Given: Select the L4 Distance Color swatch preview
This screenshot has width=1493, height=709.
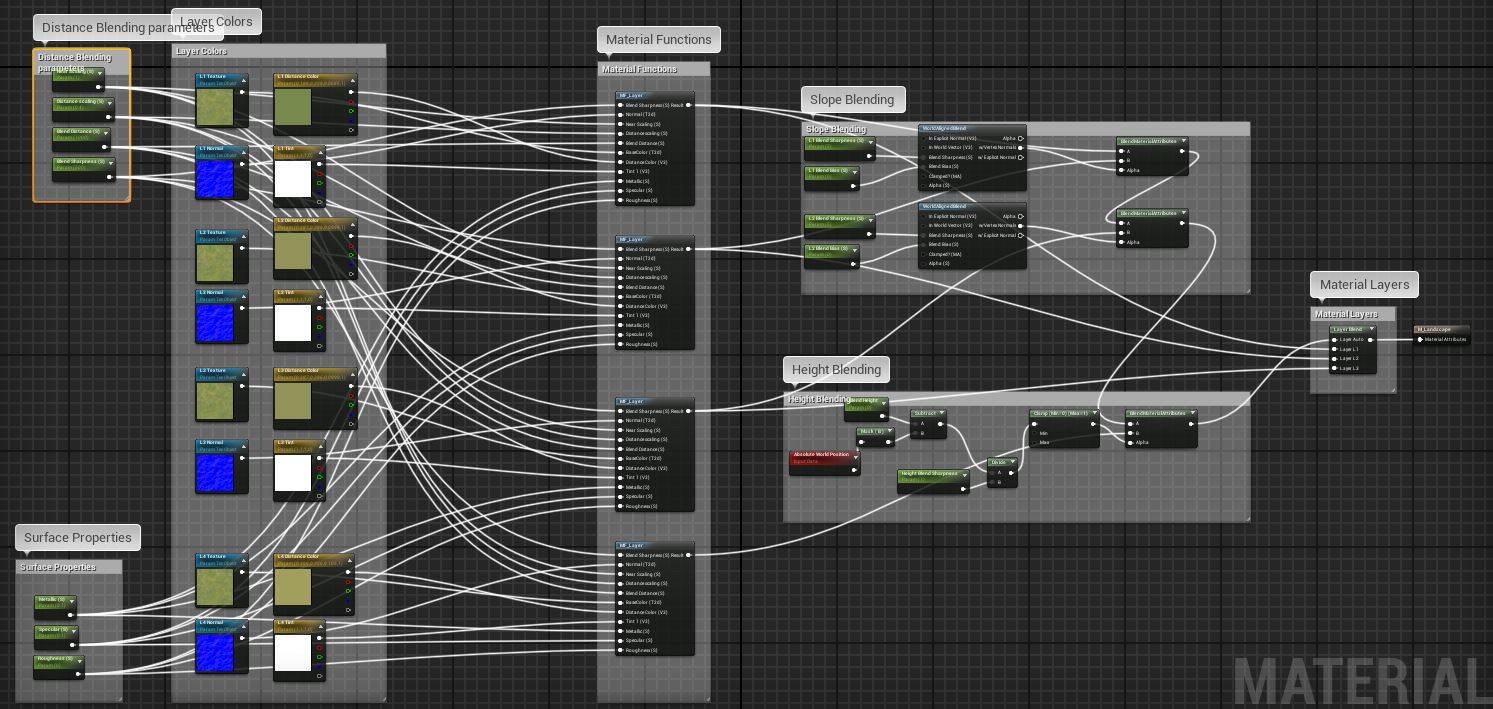Looking at the screenshot, I should click(x=293, y=588).
